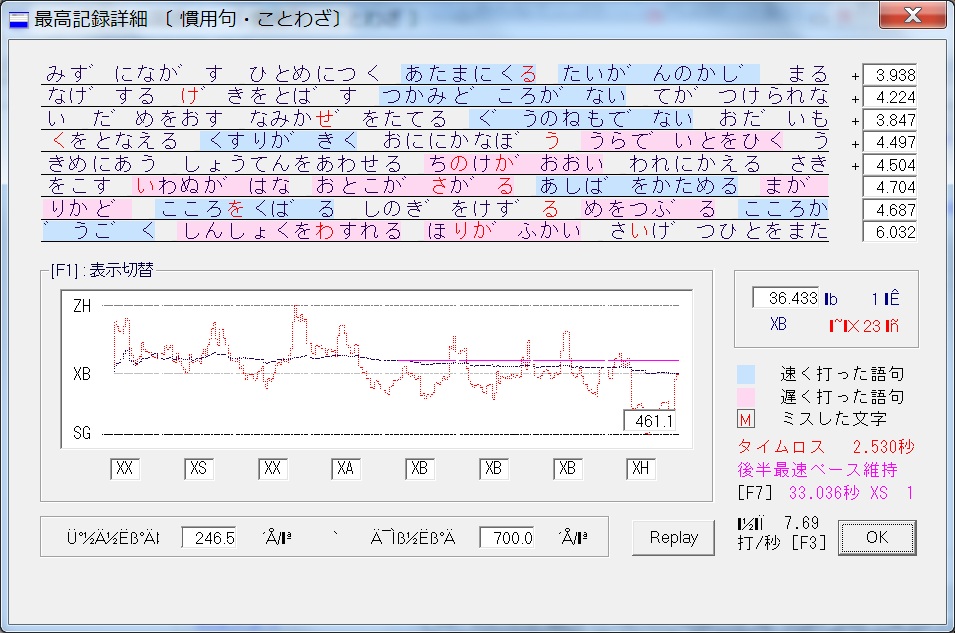
Task: Click the 4.504 line time field
Action: point(888,165)
